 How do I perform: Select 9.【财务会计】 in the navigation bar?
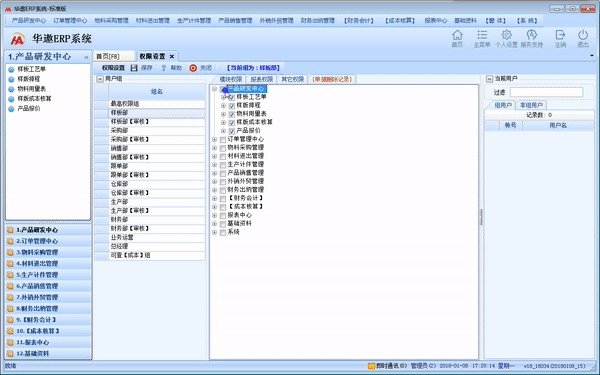pos(49,320)
